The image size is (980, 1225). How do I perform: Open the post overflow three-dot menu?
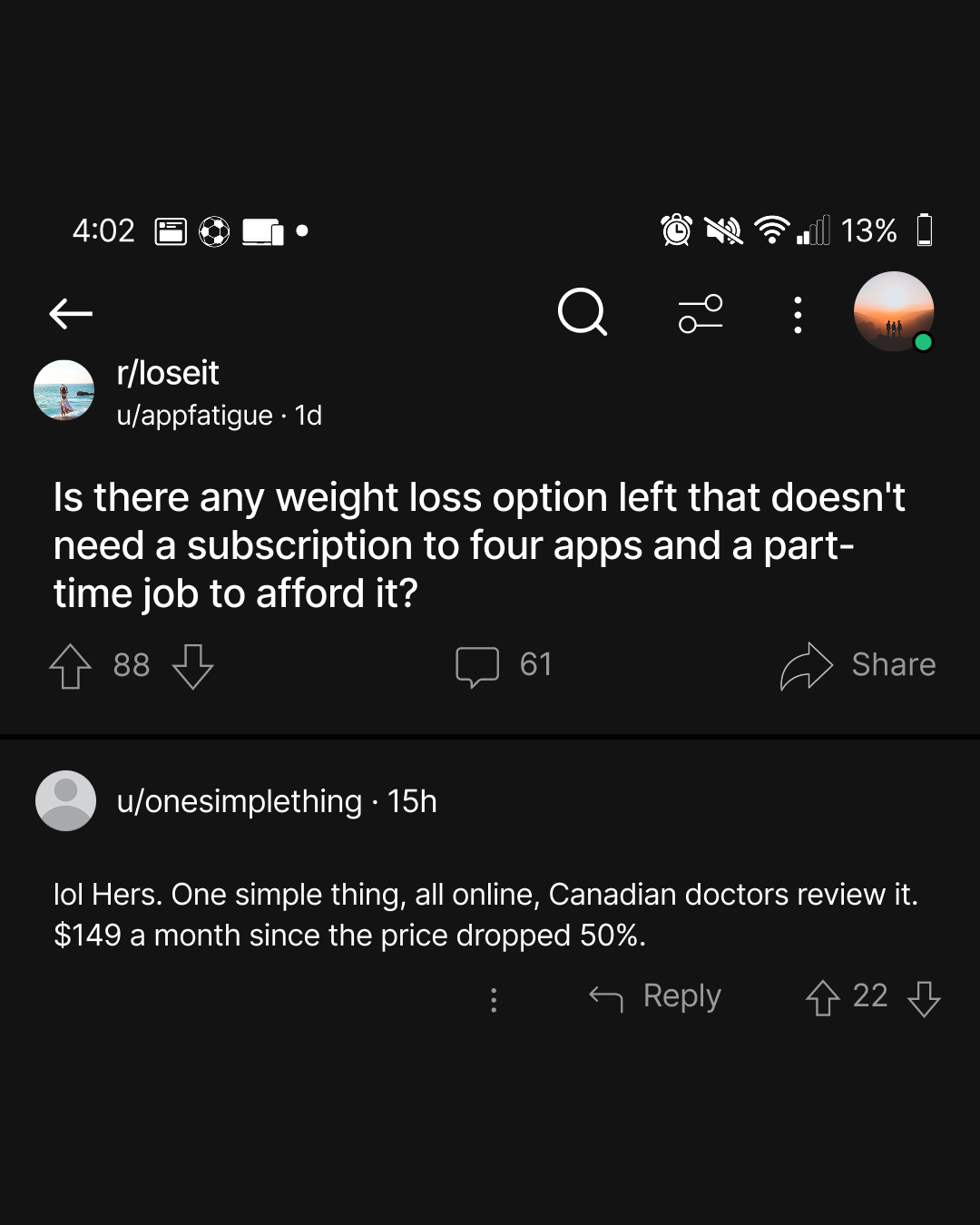point(798,315)
